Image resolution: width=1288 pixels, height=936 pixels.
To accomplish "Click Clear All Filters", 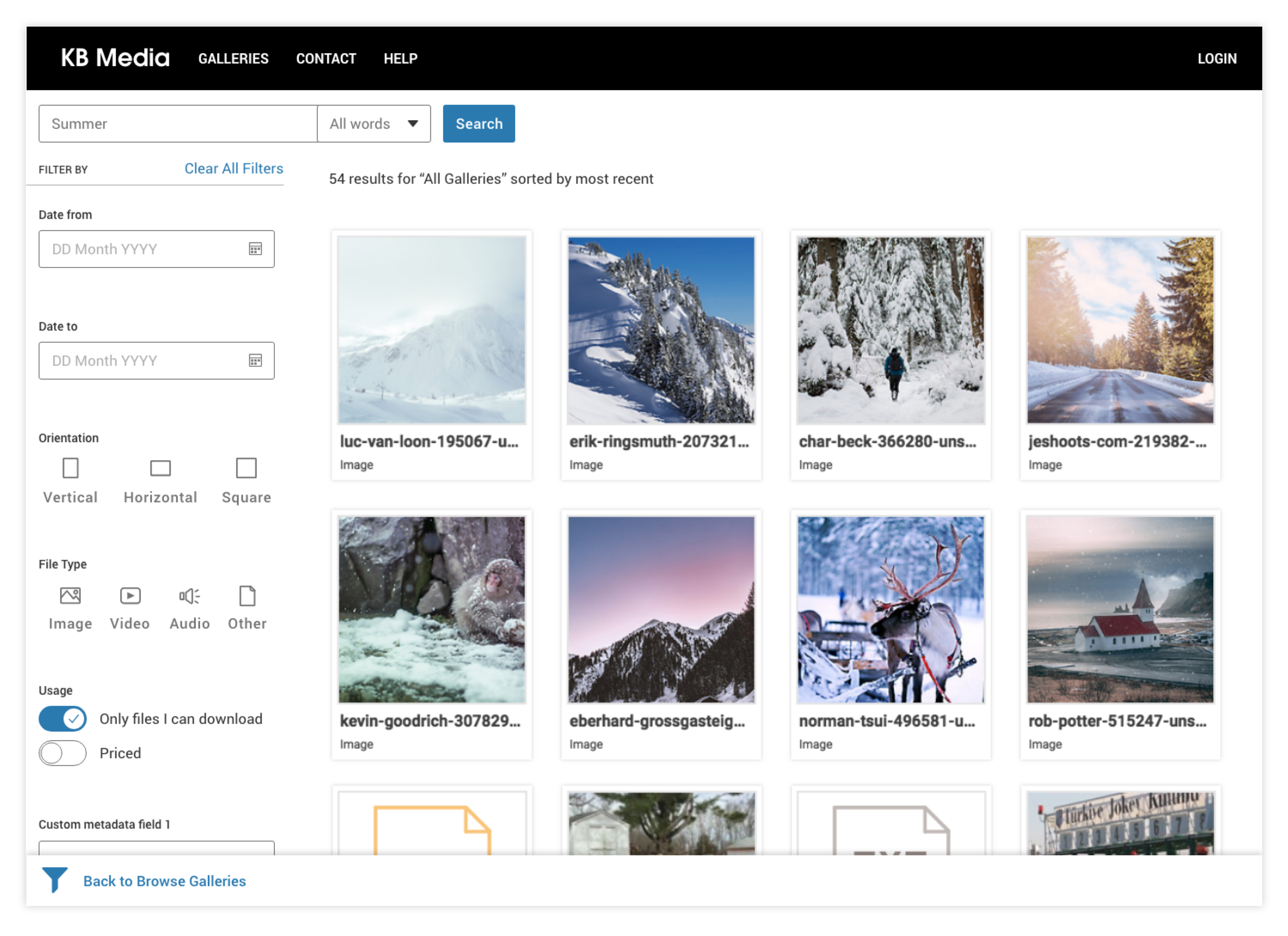I will (234, 169).
